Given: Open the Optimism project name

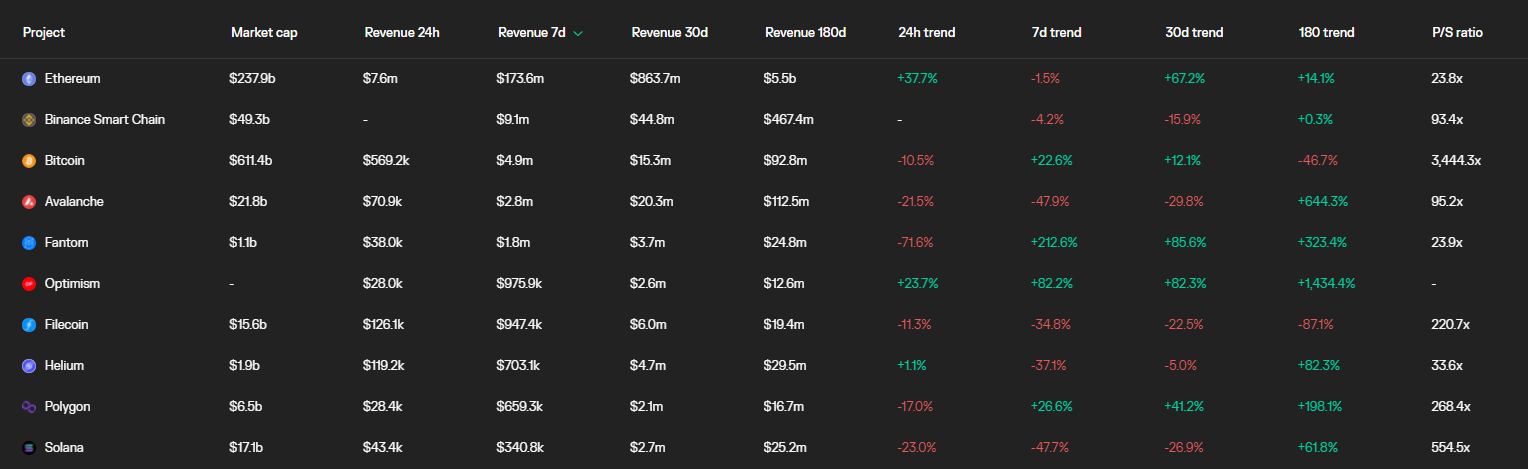Looking at the screenshot, I should pos(73,283).
